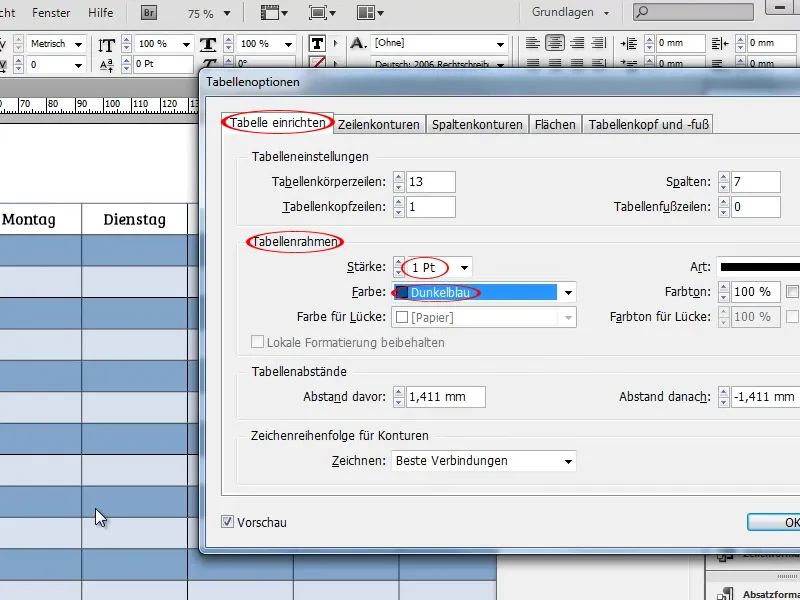Image resolution: width=800 pixels, height=600 pixels.
Task: Switch to the Spaltenkonturen tab
Action: 477,124
